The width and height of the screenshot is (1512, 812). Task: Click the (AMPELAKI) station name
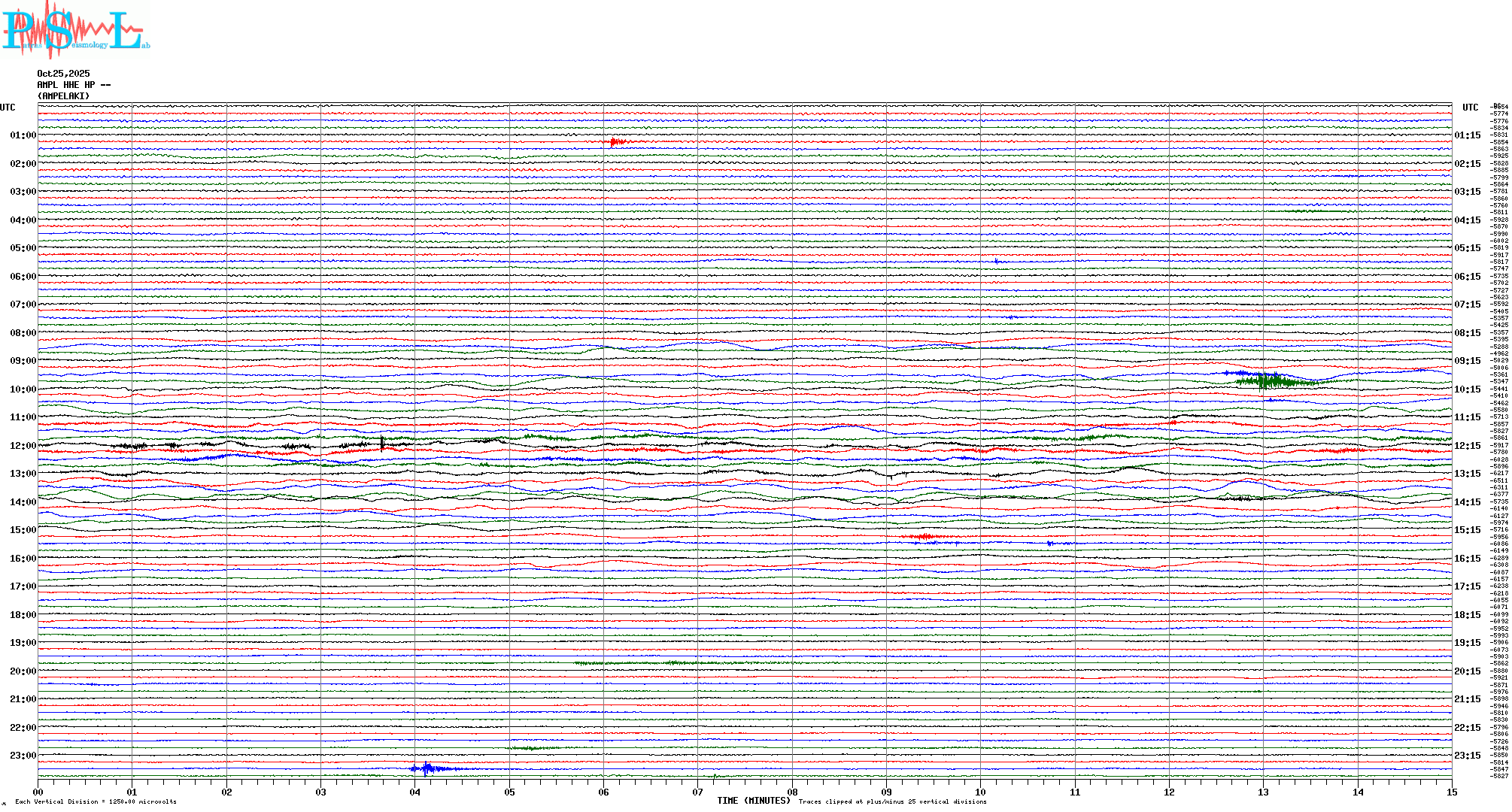click(x=63, y=96)
